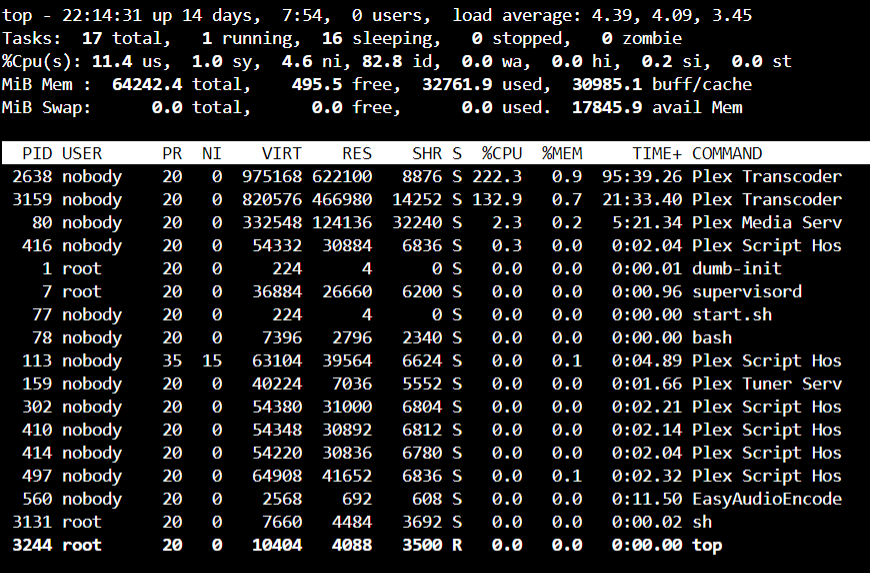Click the EasyAudioEncode command entry
This screenshot has width=870, height=573.
point(767,499)
